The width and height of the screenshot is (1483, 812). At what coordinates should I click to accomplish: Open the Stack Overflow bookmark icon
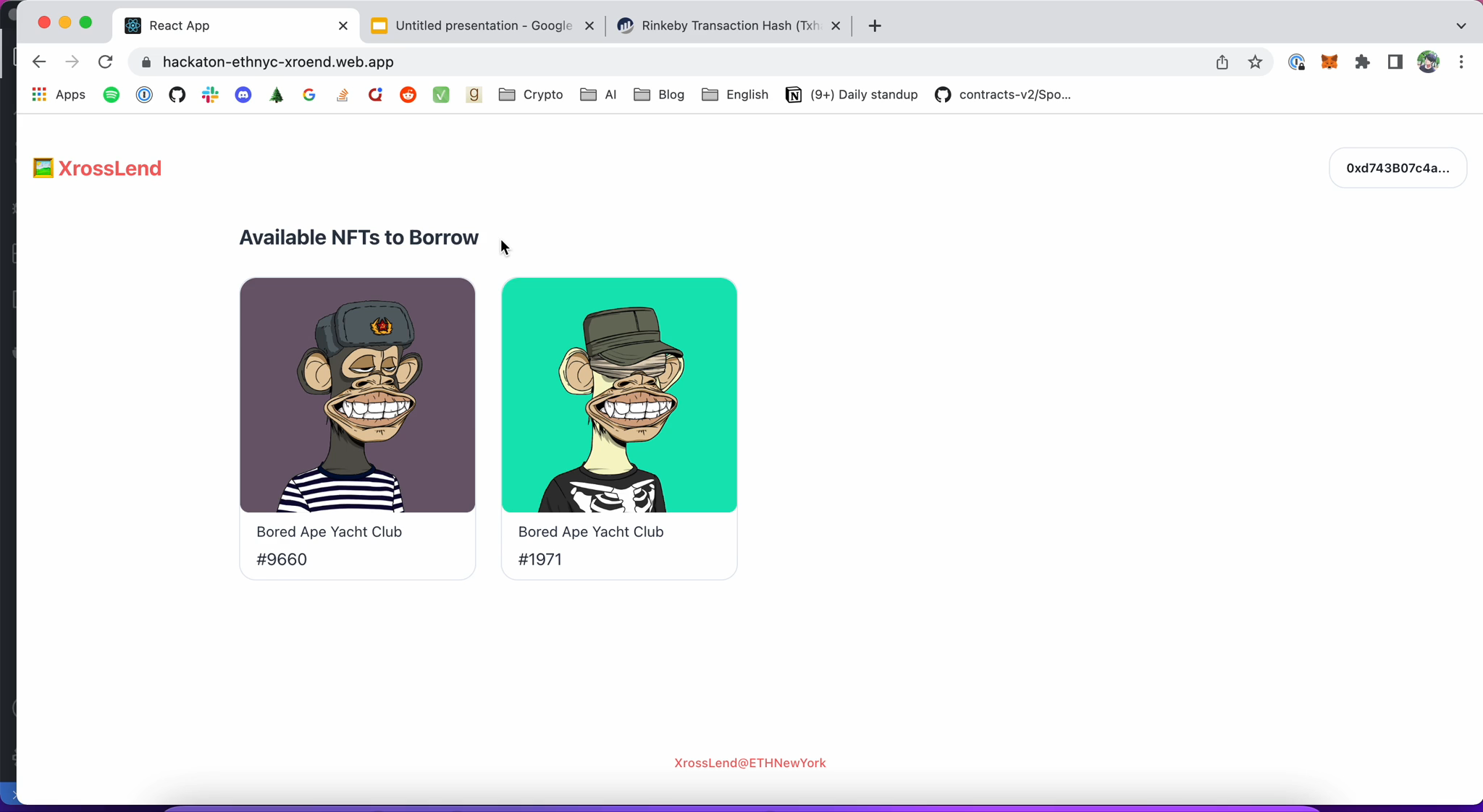(343, 95)
